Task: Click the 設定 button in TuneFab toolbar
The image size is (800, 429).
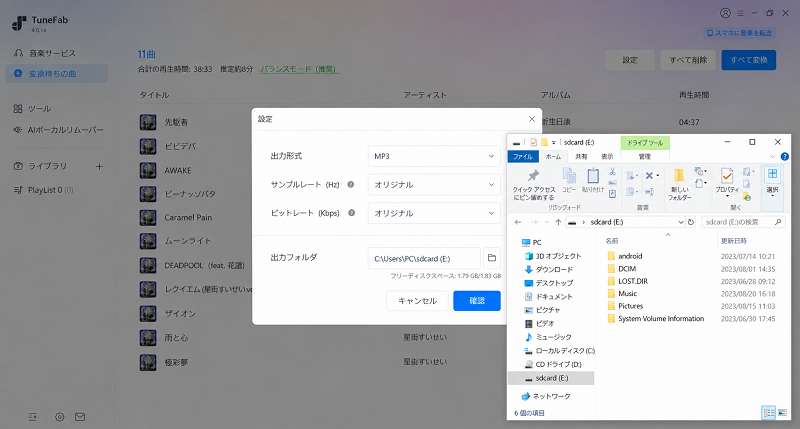Action: 630,60
